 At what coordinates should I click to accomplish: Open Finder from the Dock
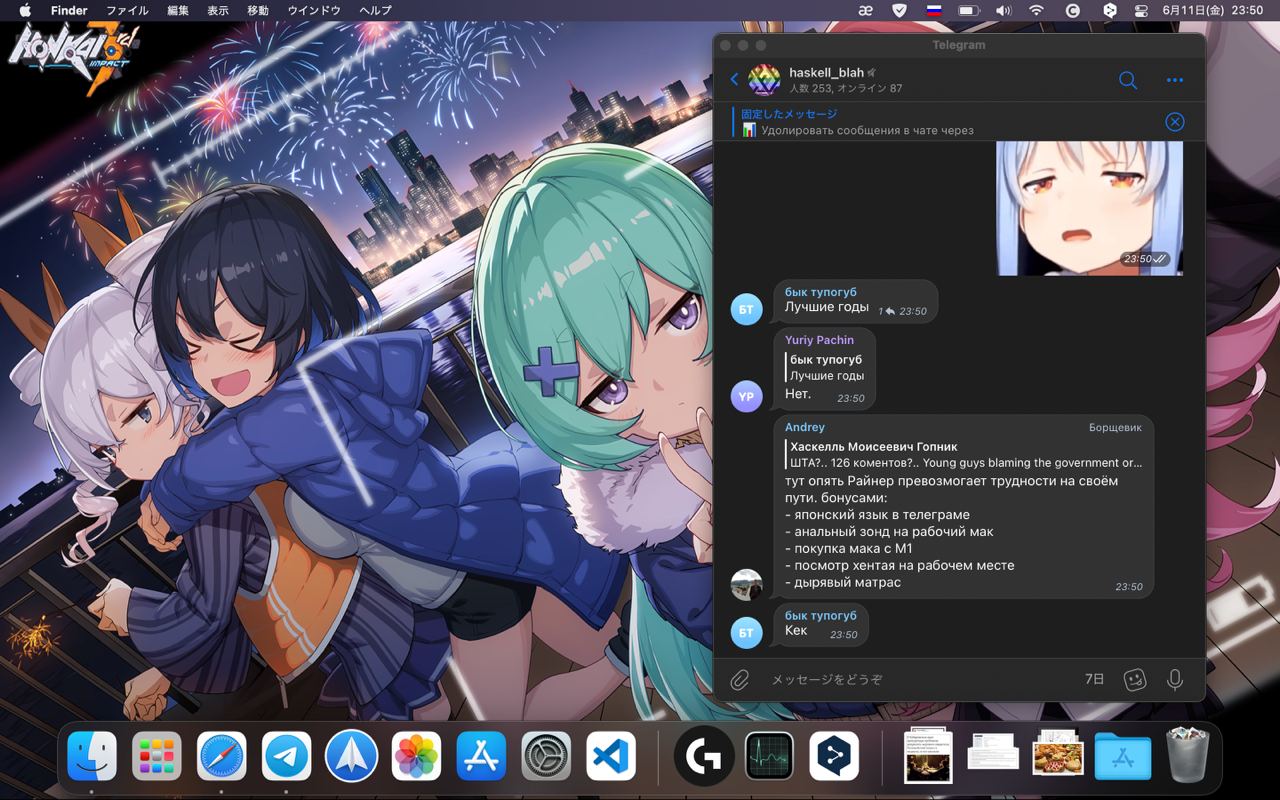coord(92,756)
